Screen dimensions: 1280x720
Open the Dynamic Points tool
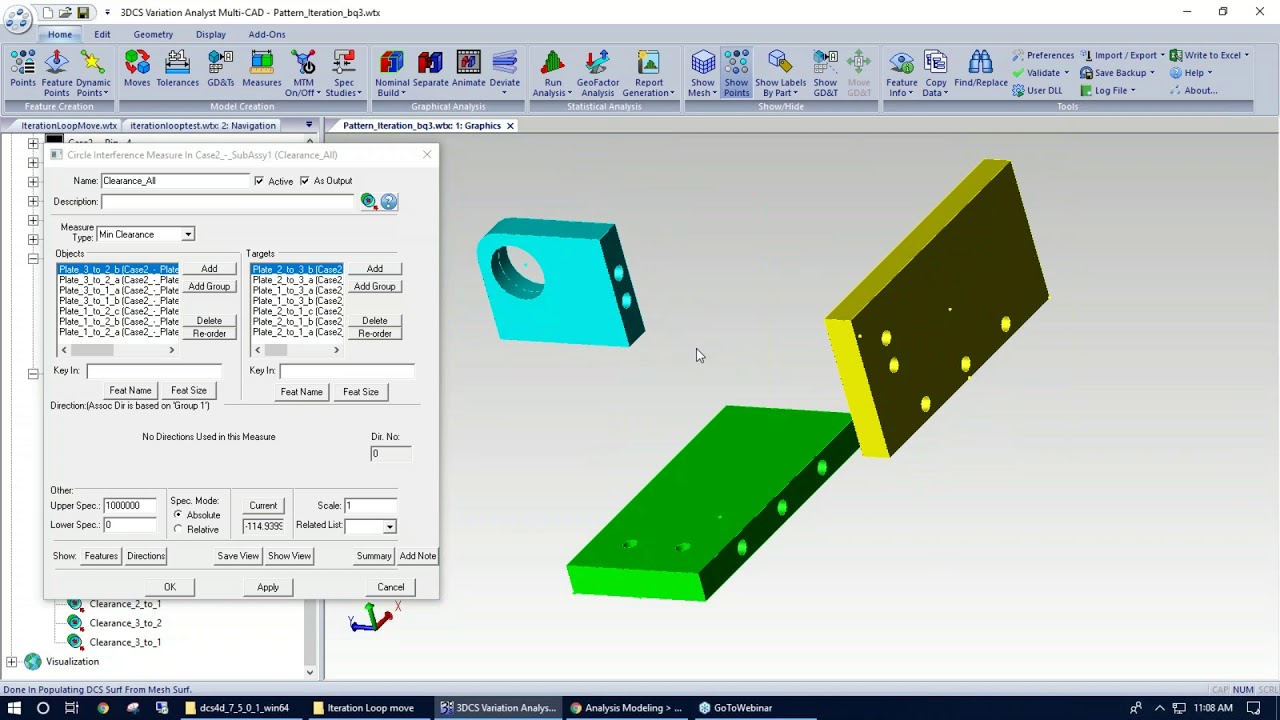(x=93, y=74)
